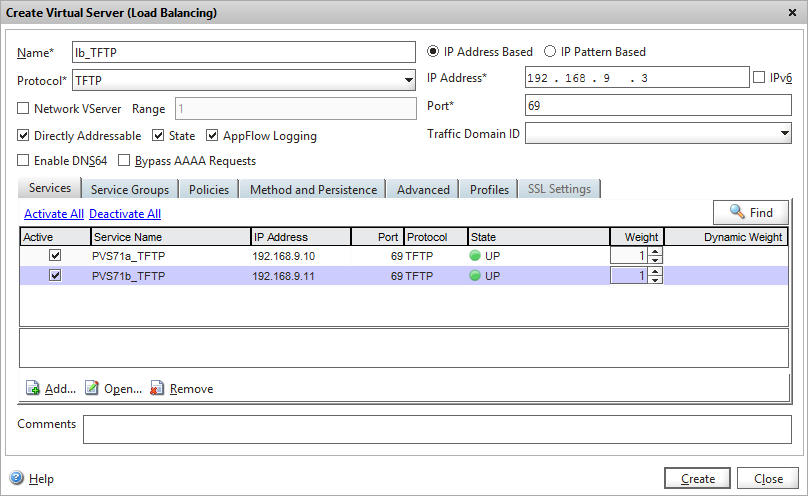Click the Open service document icon

pyautogui.click(x=92, y=389)
